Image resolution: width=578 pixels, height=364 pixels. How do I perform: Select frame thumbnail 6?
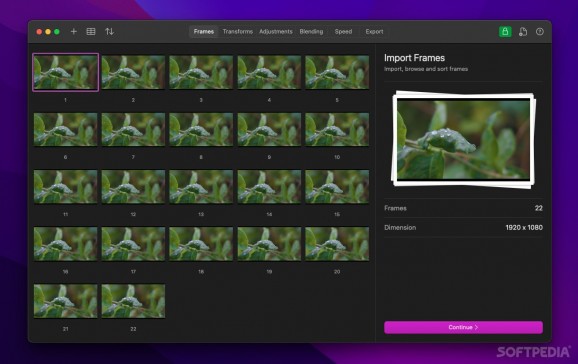[66, 129]
